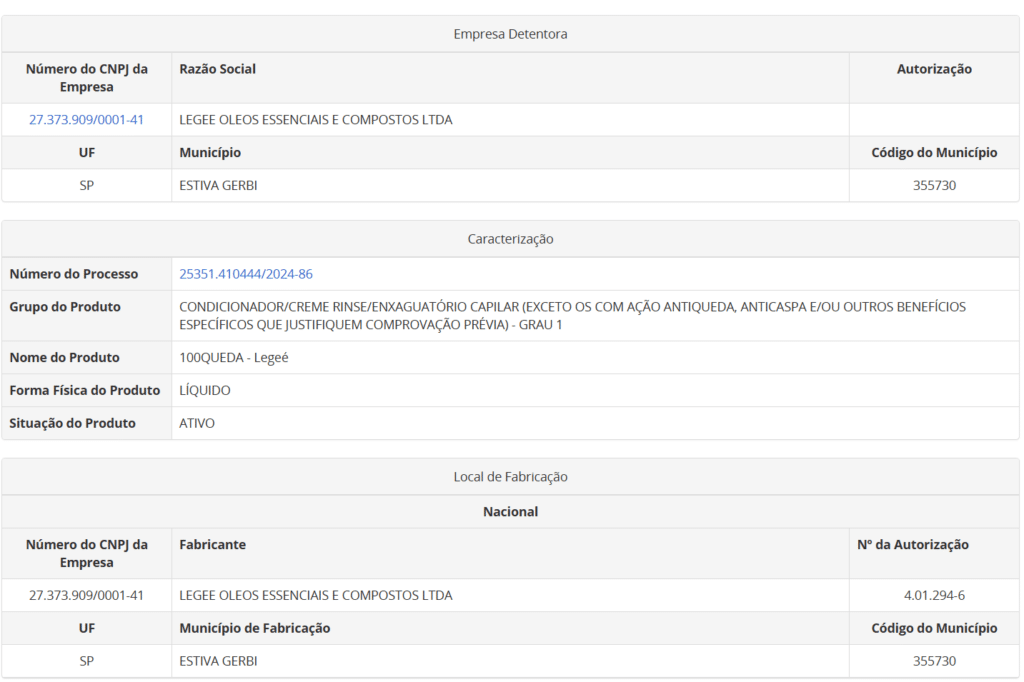Click the LÍQUIDO physical form value
The width and height of the screenshot is (1024, 682).
click(x=204, y=391)
